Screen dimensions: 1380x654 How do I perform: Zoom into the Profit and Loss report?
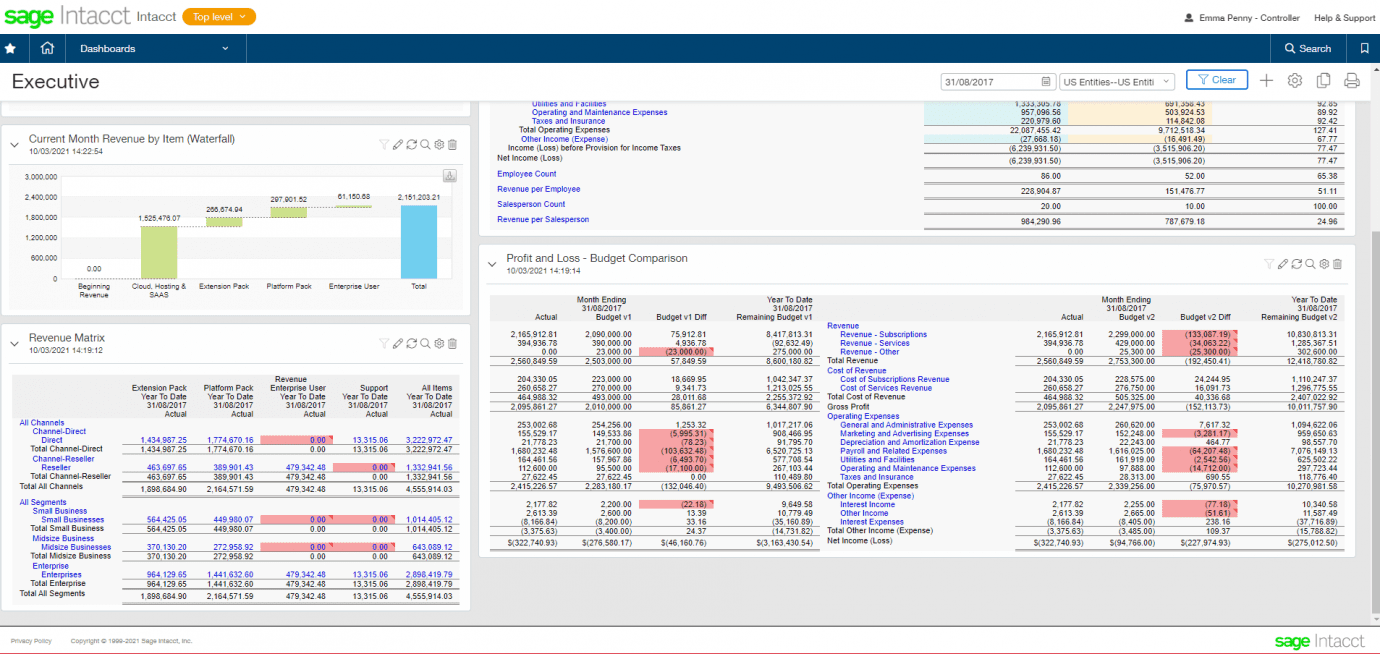(x=1310, y=264)
